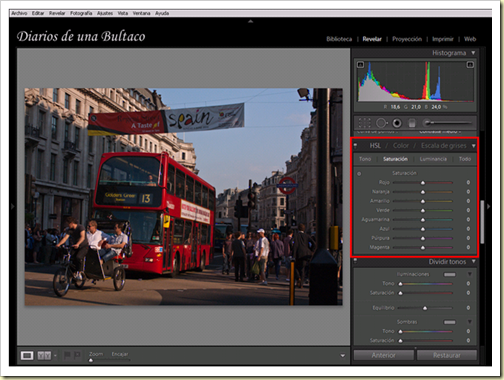Show the Tono sub-tab

click(x=365, y=159)
